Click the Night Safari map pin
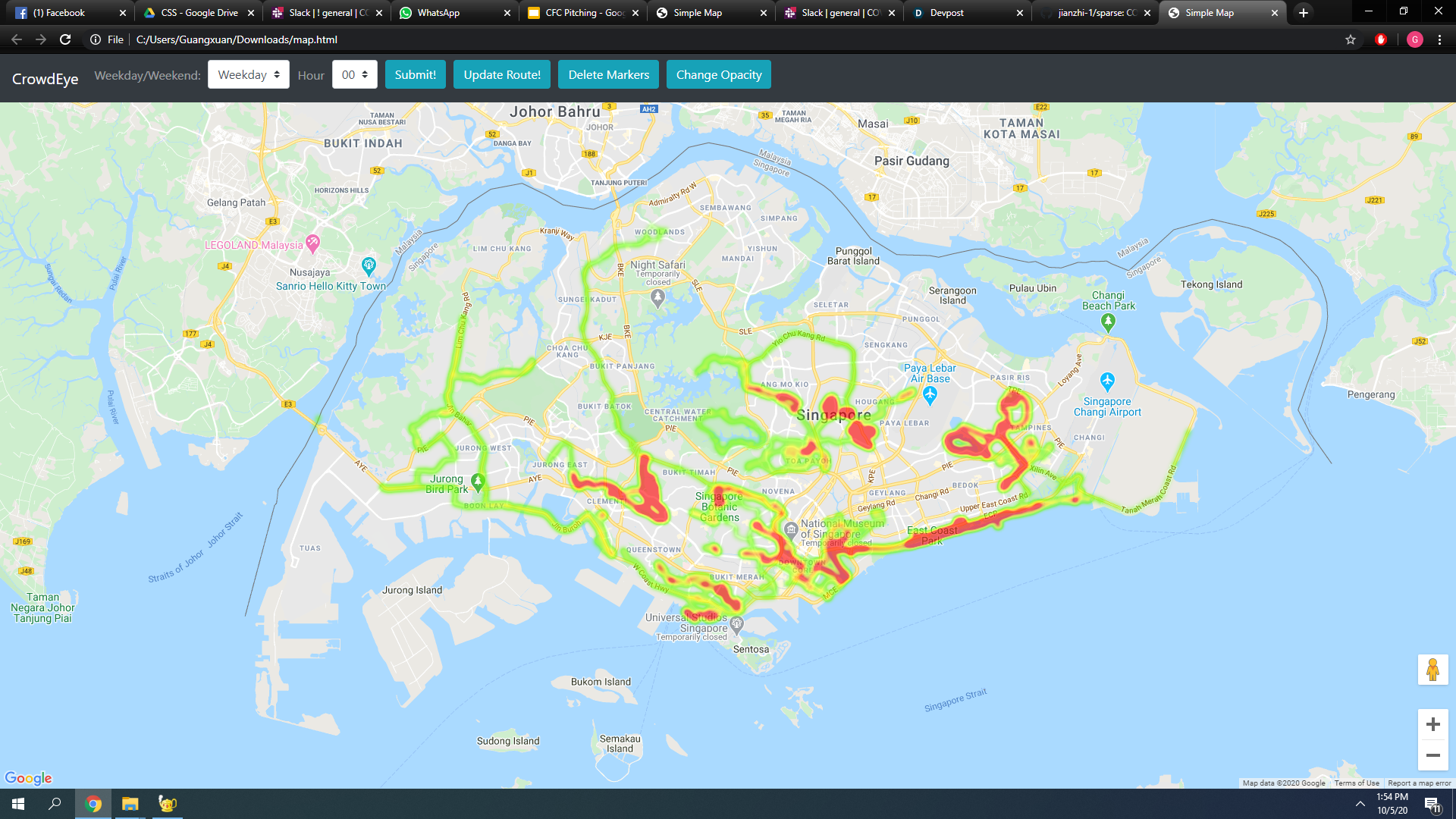1456x819 pixels. click(x=657, y=298)
